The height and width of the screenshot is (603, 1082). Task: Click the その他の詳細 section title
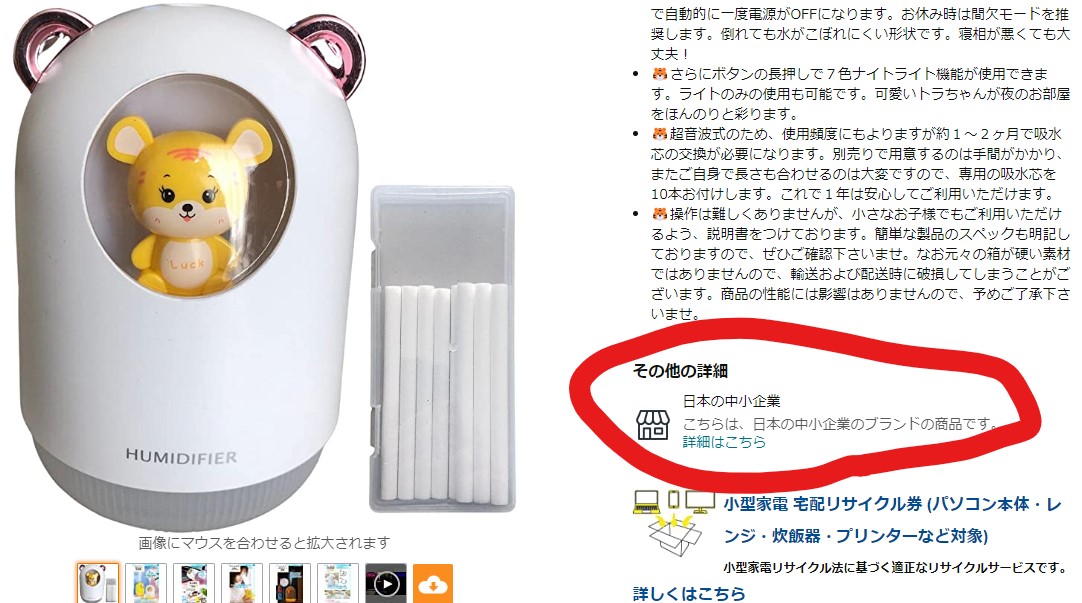[x=680, y=371]
